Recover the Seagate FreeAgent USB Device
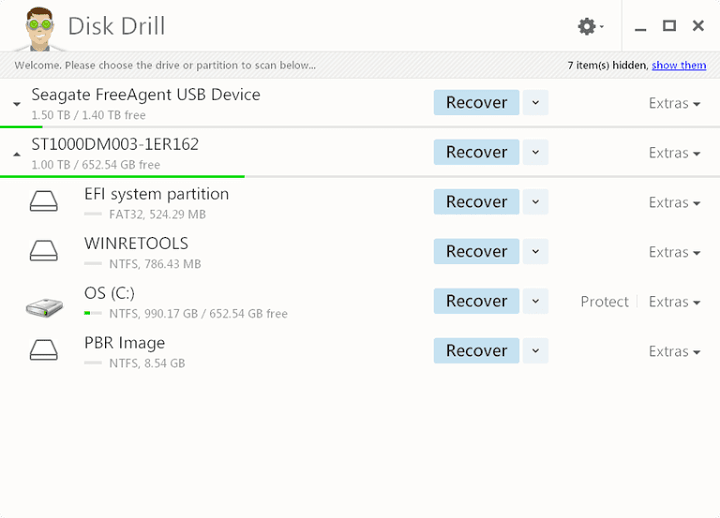 click(476, 103)
